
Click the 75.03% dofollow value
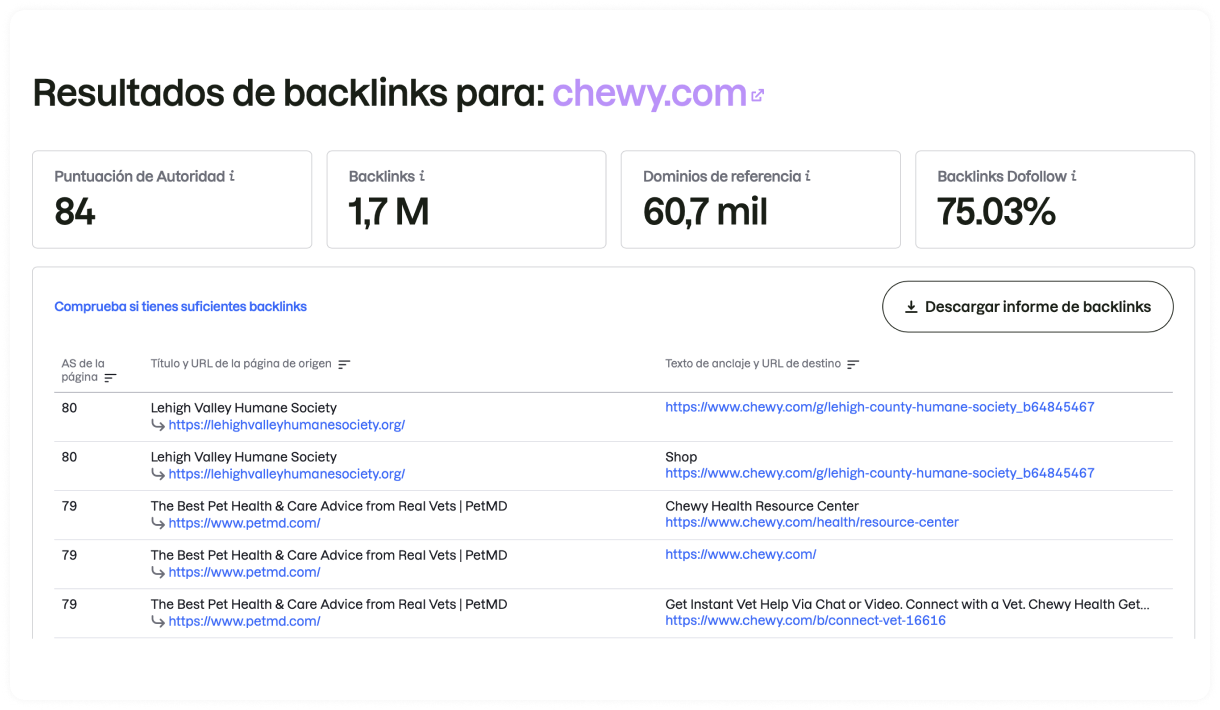coord(996,212)
